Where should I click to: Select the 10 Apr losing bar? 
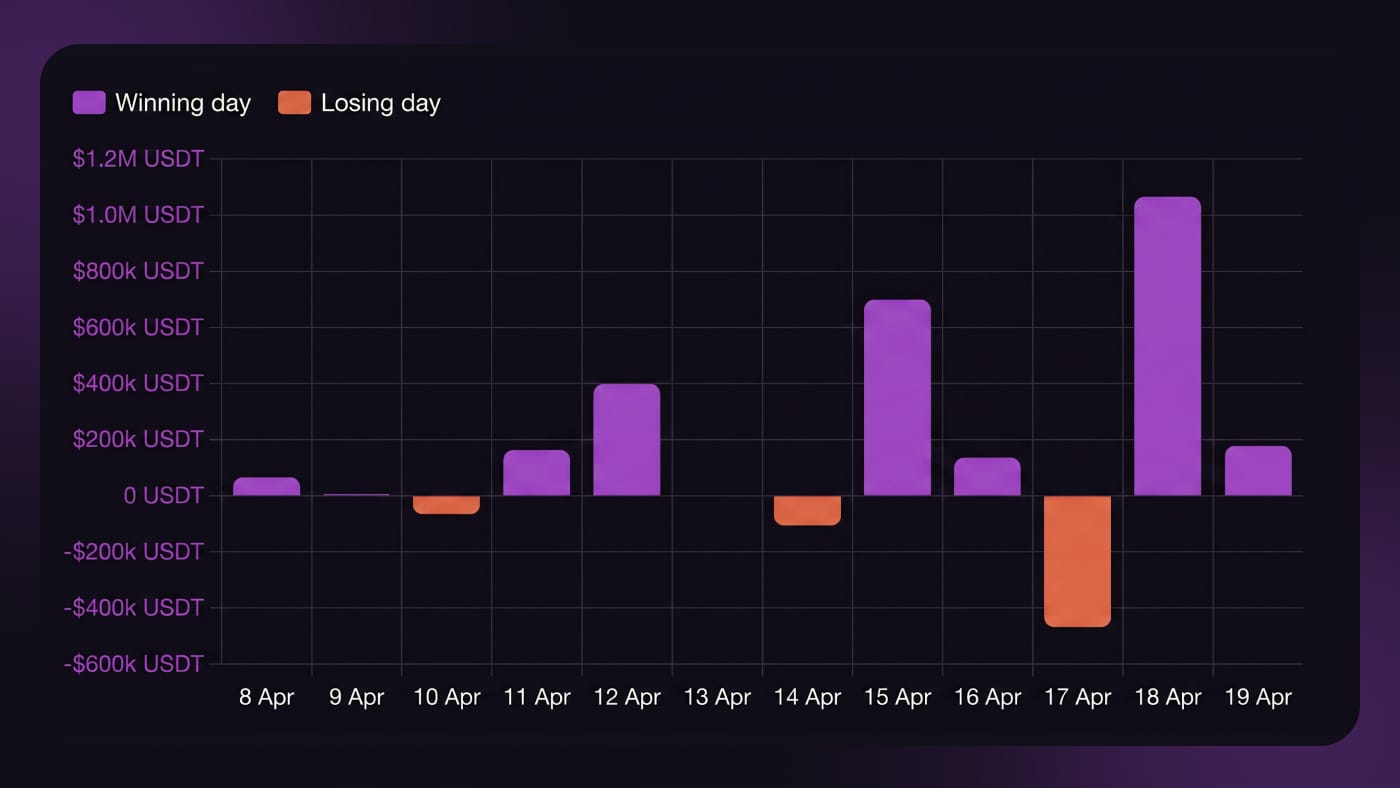pos(446,505)
